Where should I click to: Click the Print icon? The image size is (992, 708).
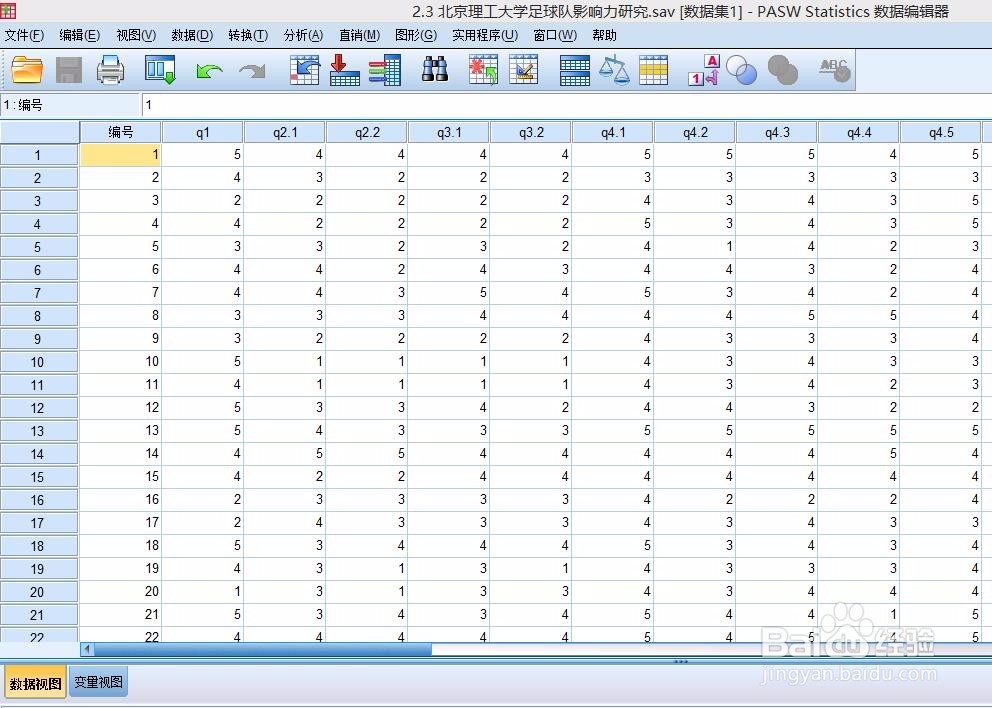(x=111, y=70)
